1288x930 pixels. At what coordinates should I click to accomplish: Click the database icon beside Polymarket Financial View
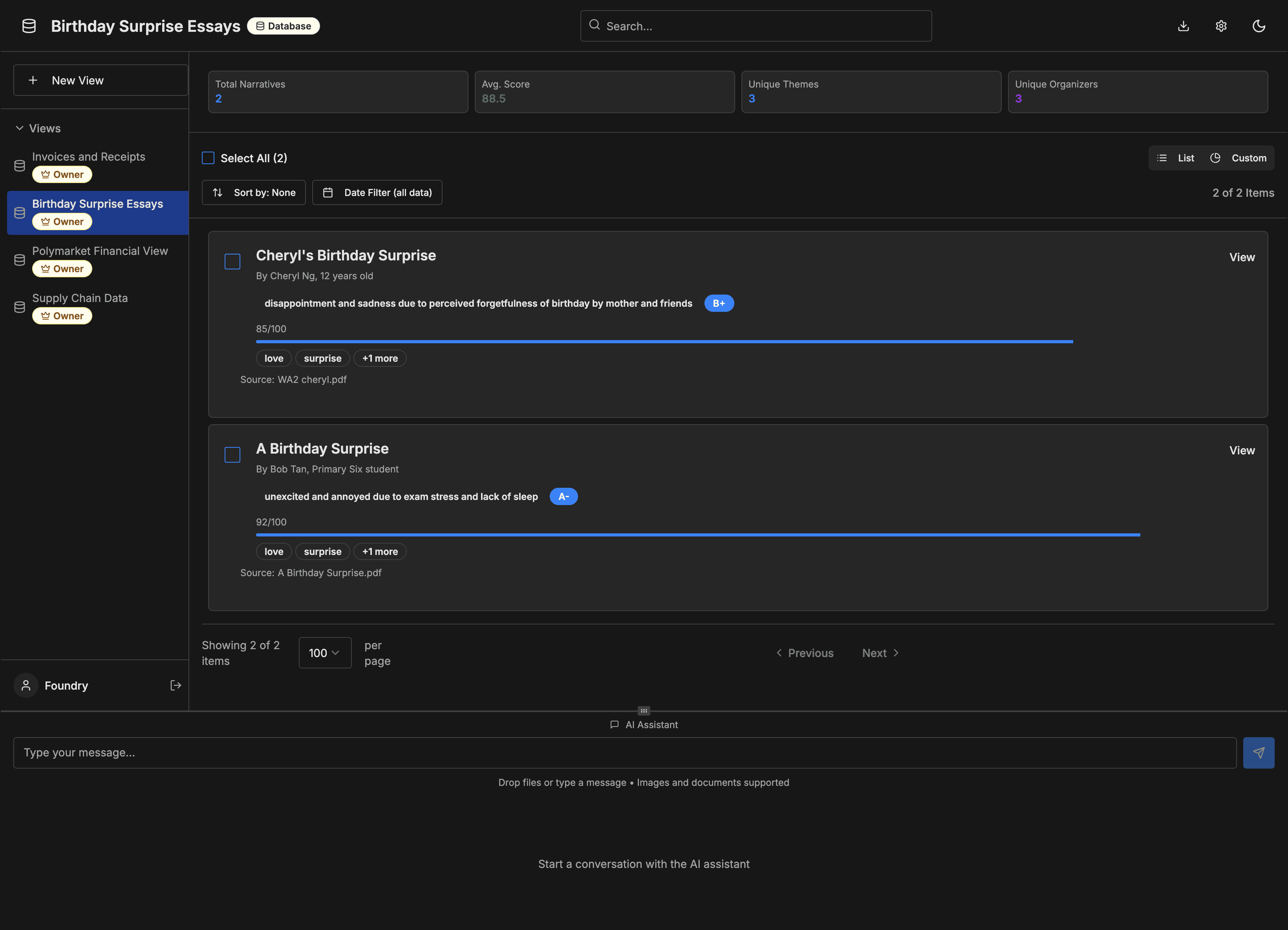(19, 260)
